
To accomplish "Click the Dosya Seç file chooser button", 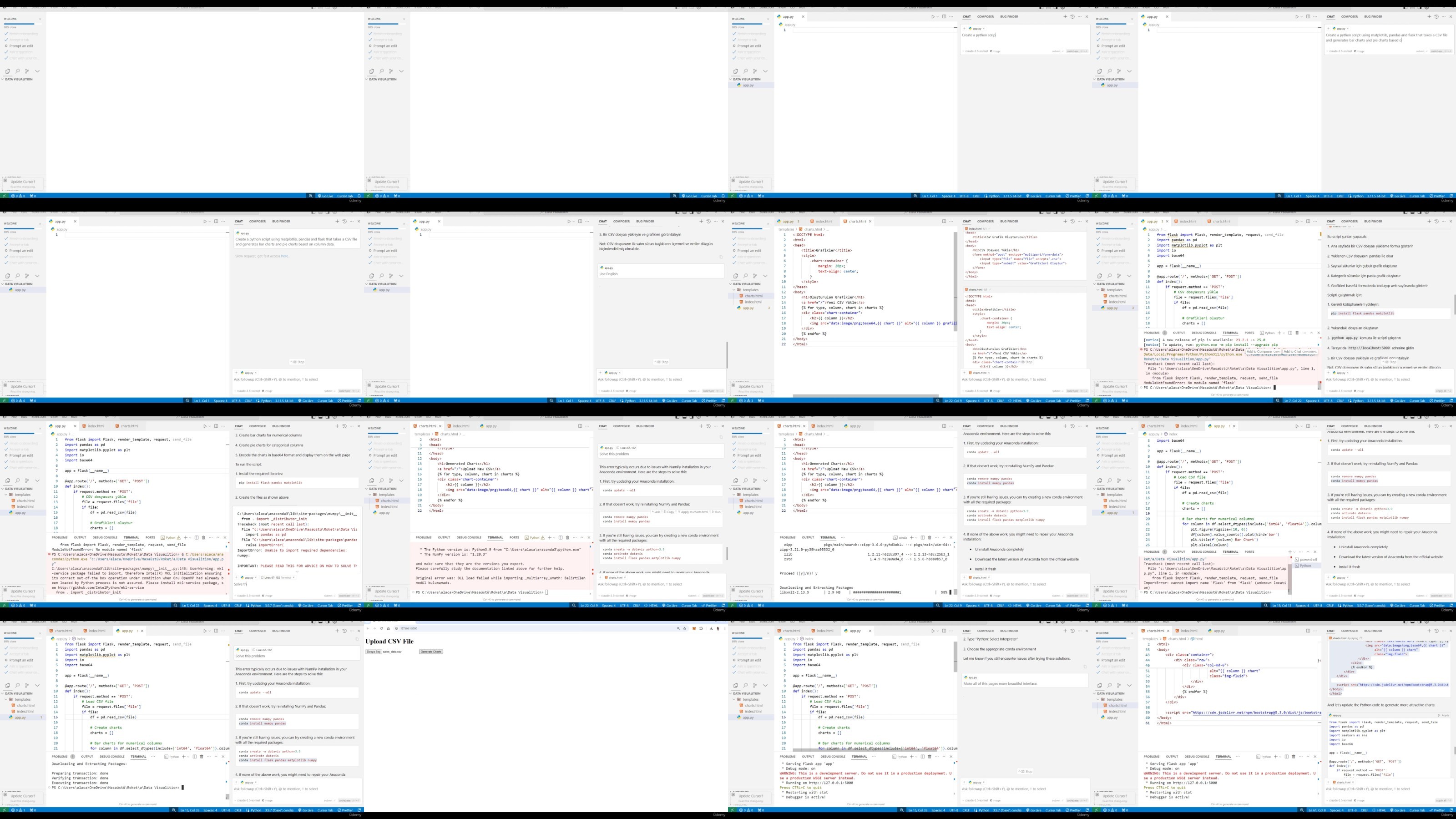I will pos(373,652).
